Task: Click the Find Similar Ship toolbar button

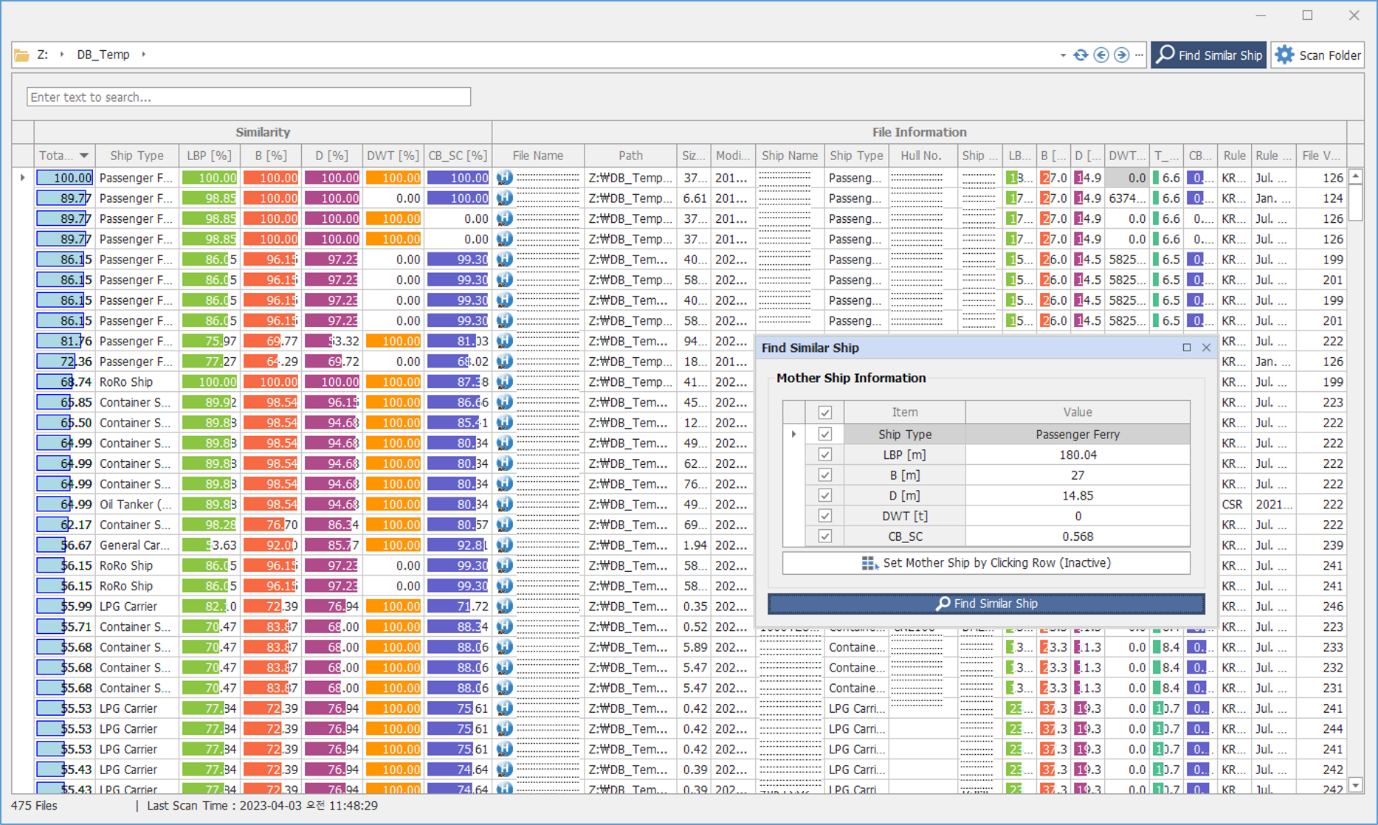Action: 1209,55
